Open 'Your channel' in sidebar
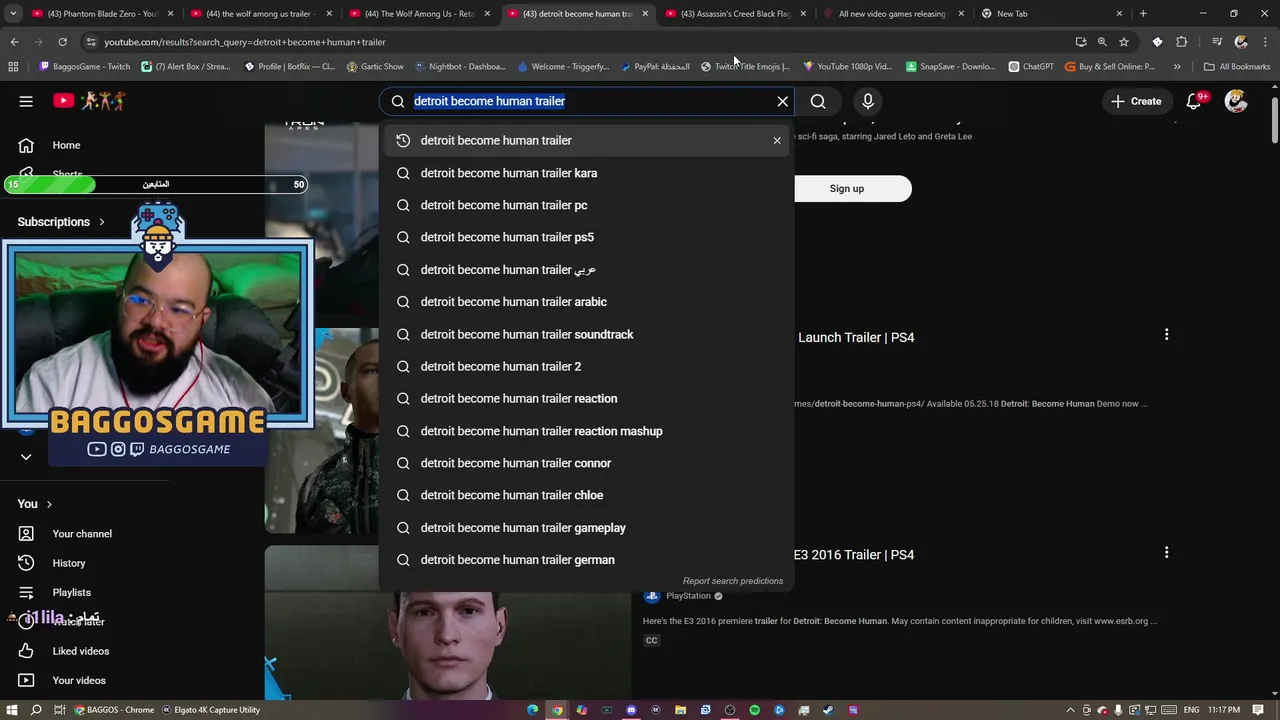The height and width of the screenshot is (720, 1280). [82, 534]
